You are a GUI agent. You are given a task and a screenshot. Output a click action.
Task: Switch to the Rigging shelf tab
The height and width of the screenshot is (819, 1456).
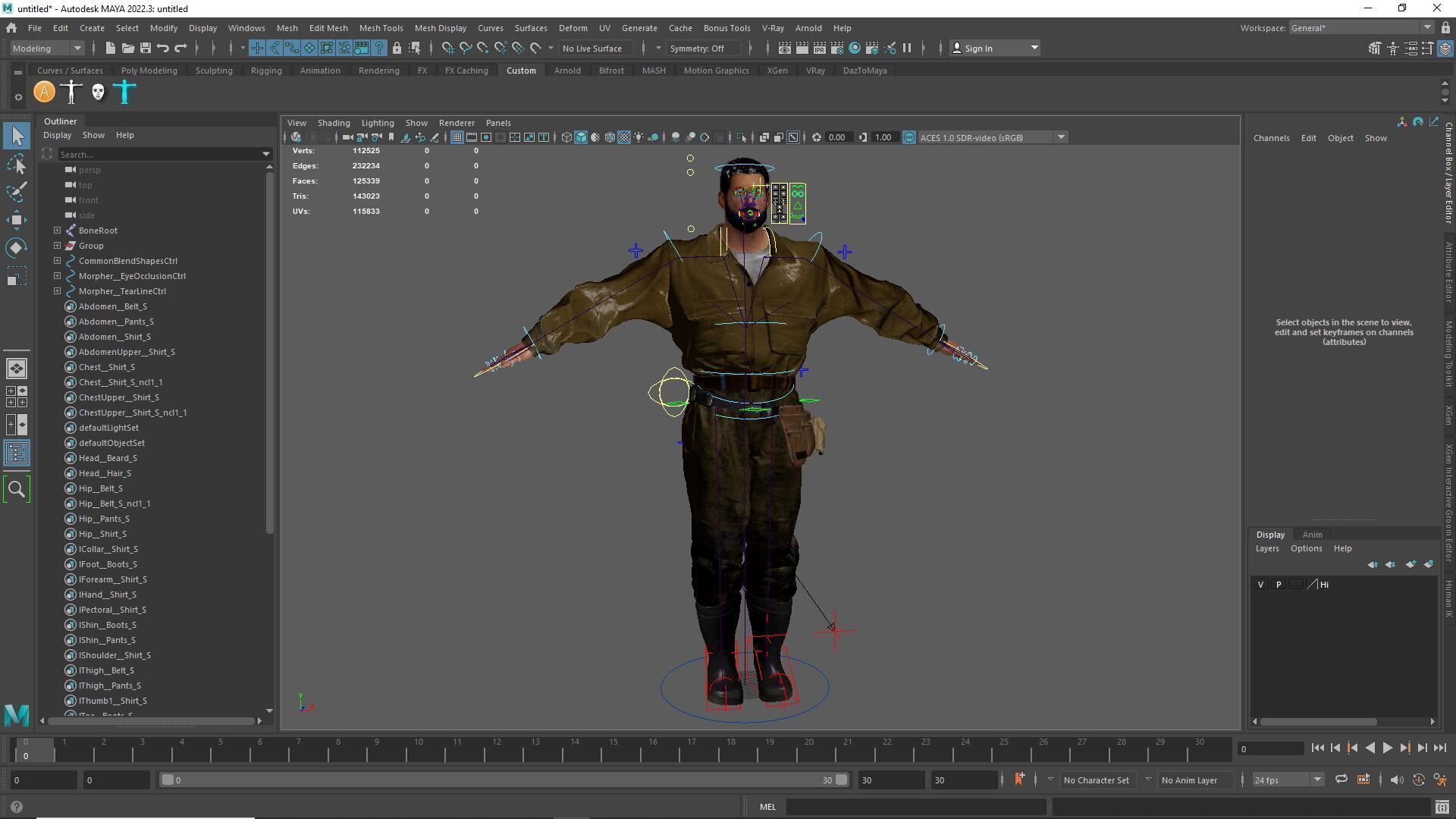(266, 71)
